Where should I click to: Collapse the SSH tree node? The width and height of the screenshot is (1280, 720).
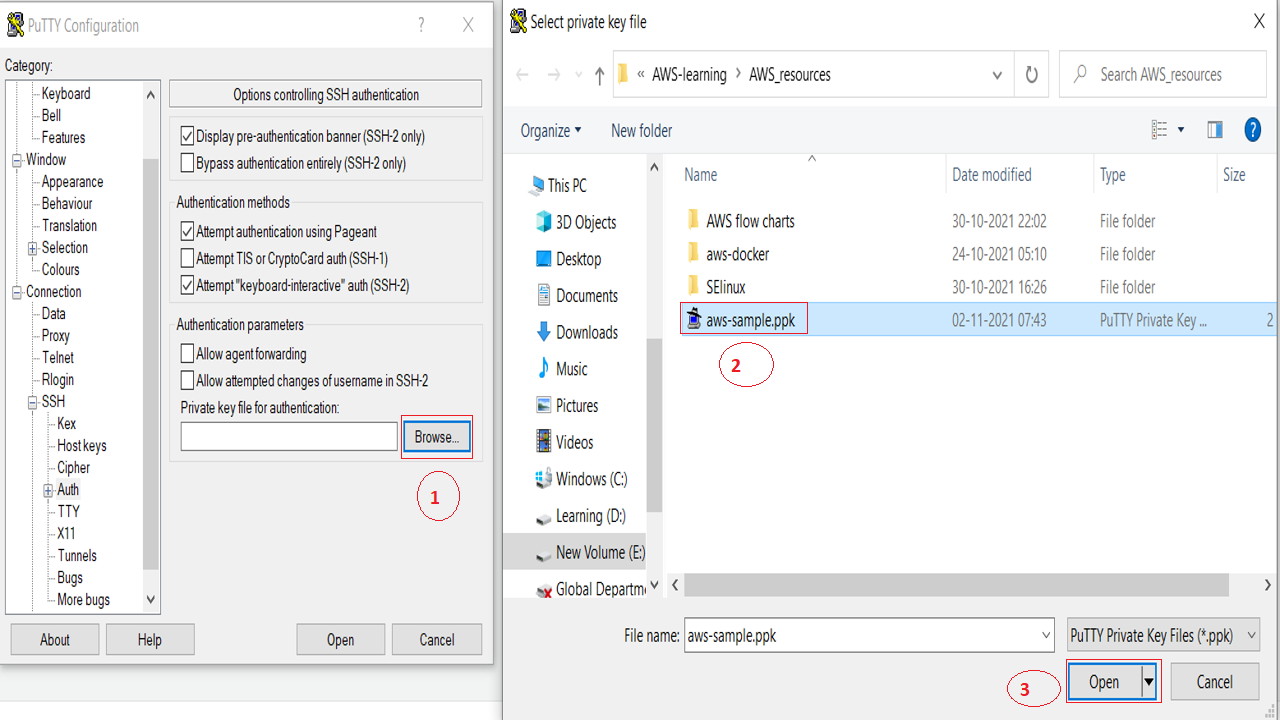click(x=33, y=402)
